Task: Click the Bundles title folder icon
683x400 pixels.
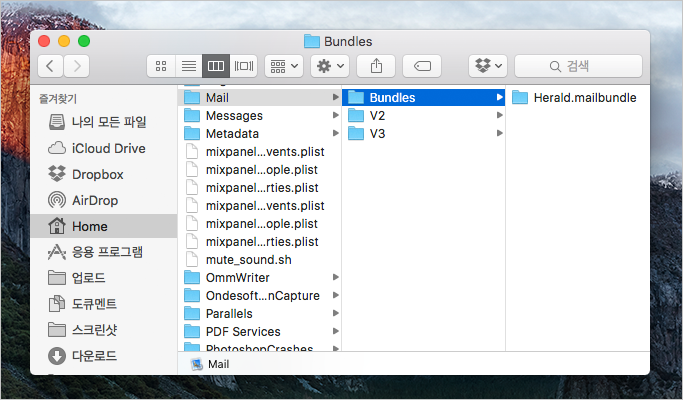Action: (311, 41)
